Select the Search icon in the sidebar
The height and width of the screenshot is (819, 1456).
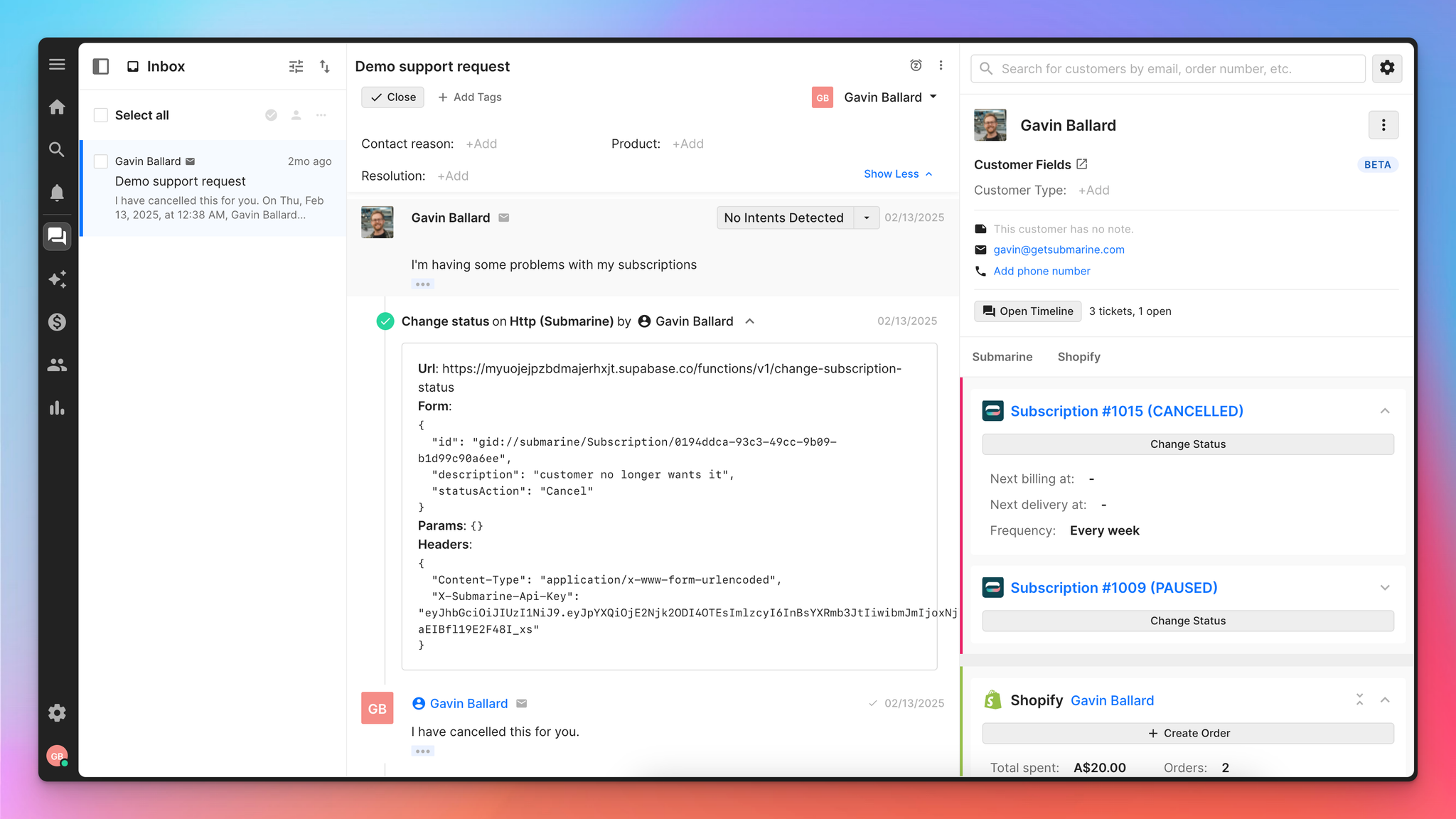(57, 149)
